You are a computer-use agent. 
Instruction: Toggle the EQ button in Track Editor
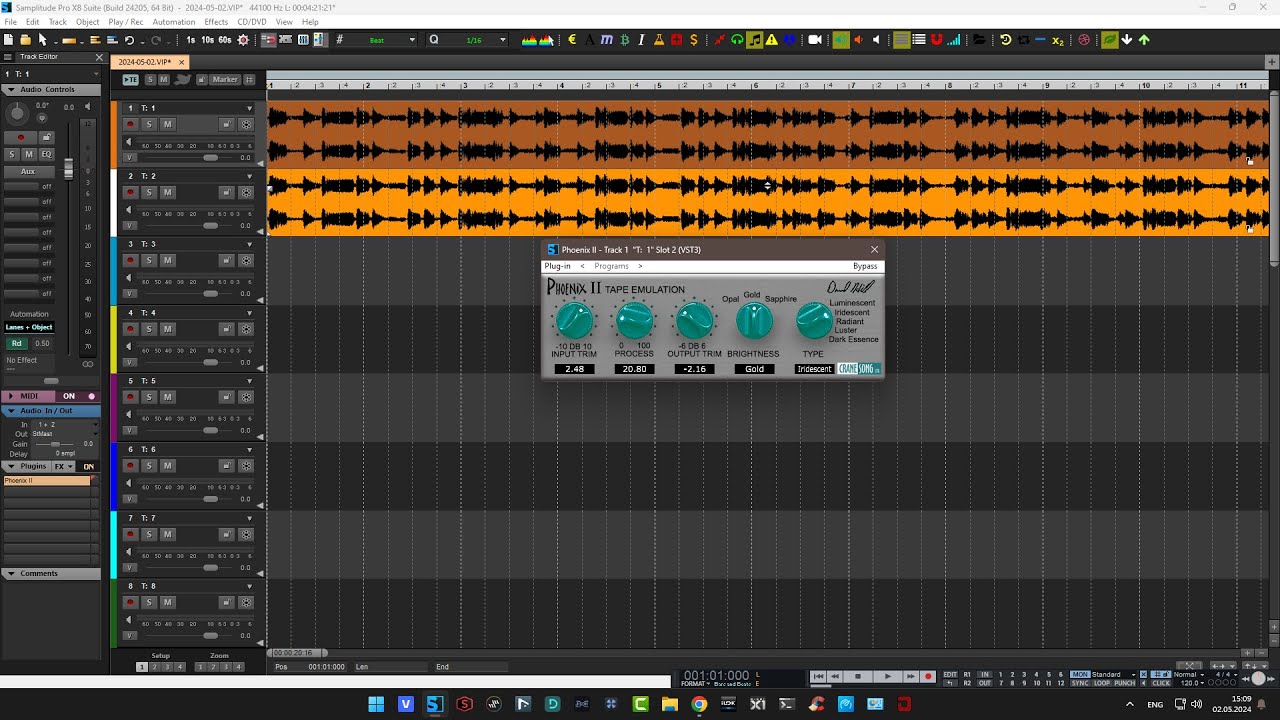(46, 154)
